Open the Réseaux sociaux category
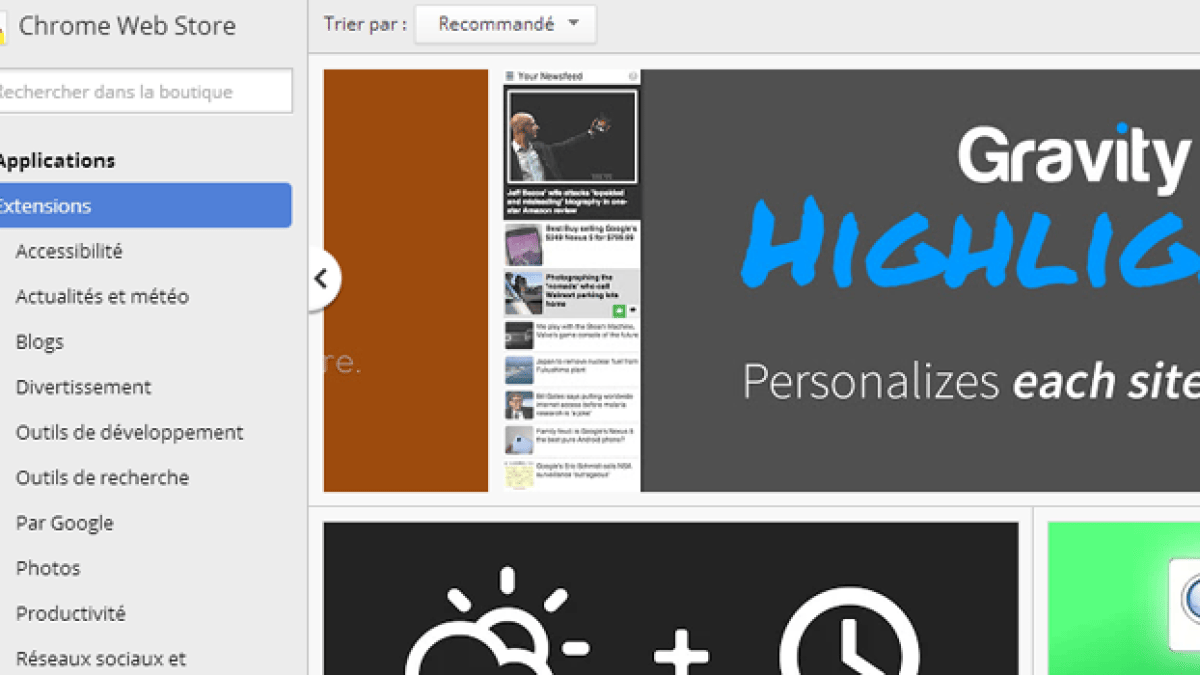Image resolution: width=1200 pixels, height=675 pixels. (x=101, y=658)
